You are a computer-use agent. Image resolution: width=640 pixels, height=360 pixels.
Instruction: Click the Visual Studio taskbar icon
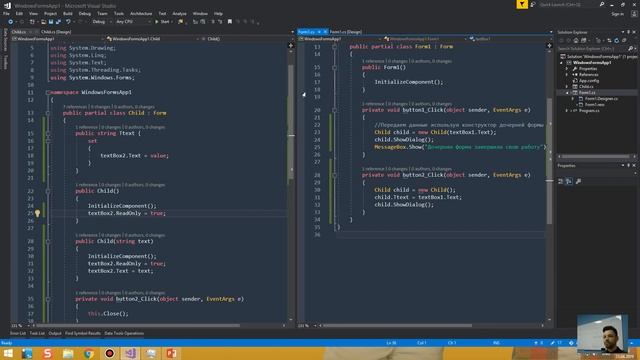click(130, 353)
